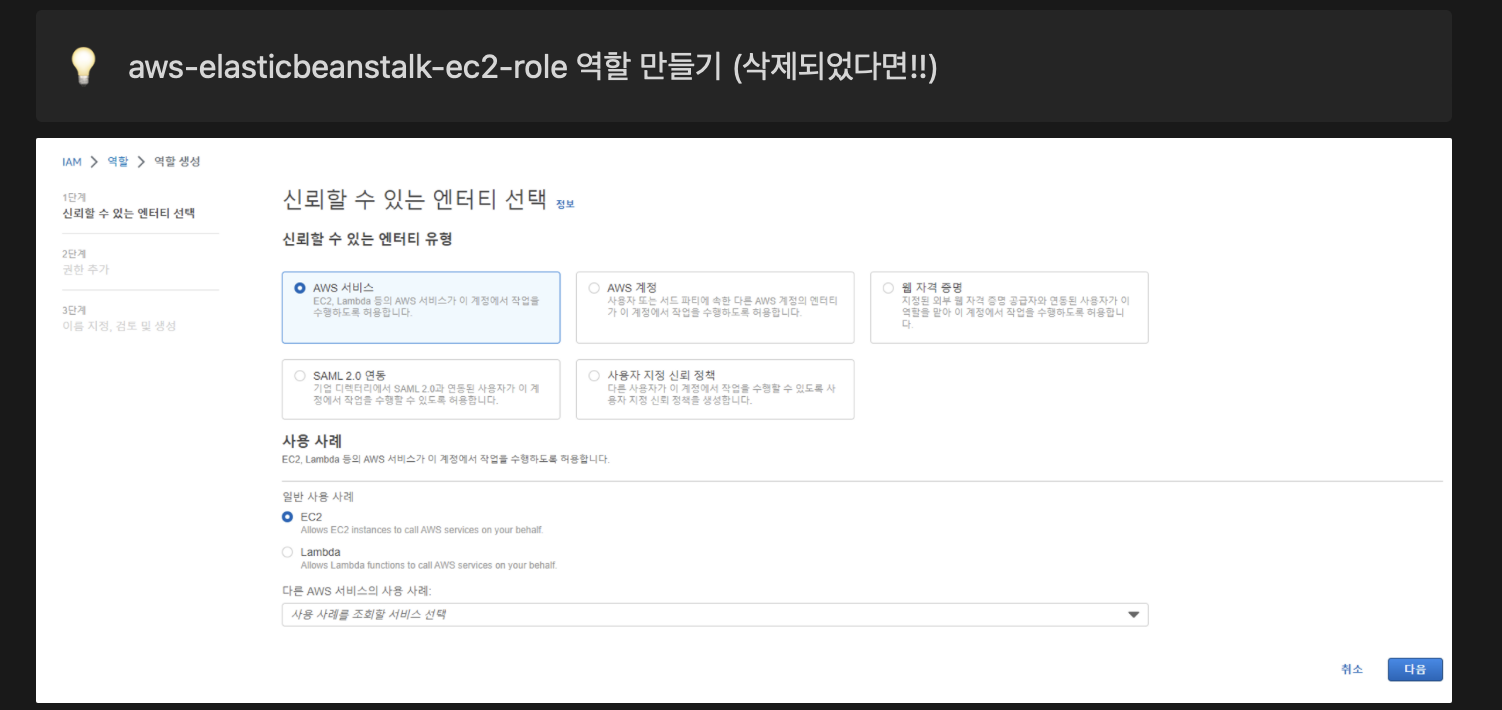Click the light bulb callout icon
This screenshot has width=1502, height=710.
pyautogui.click(x=82, y=67)
